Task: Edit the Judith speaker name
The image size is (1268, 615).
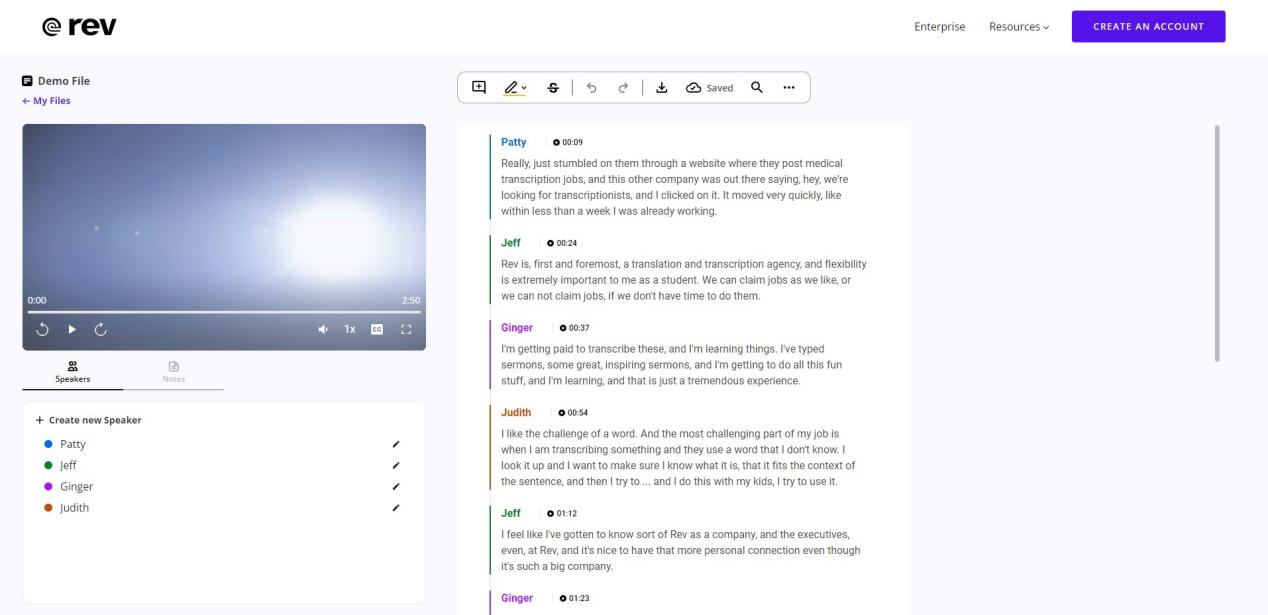Action: tap(396, 508)
